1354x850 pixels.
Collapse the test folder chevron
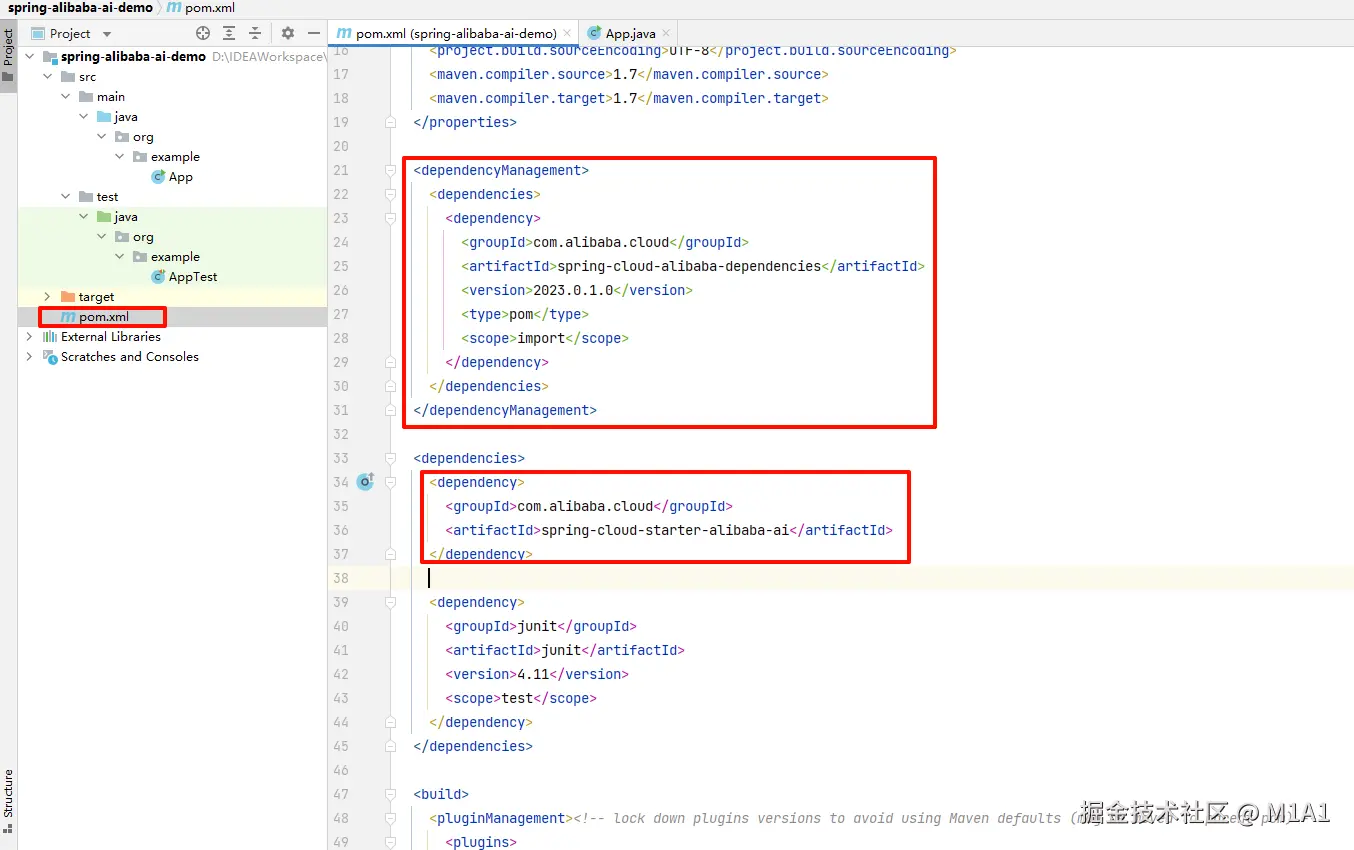tap(66, 197)
